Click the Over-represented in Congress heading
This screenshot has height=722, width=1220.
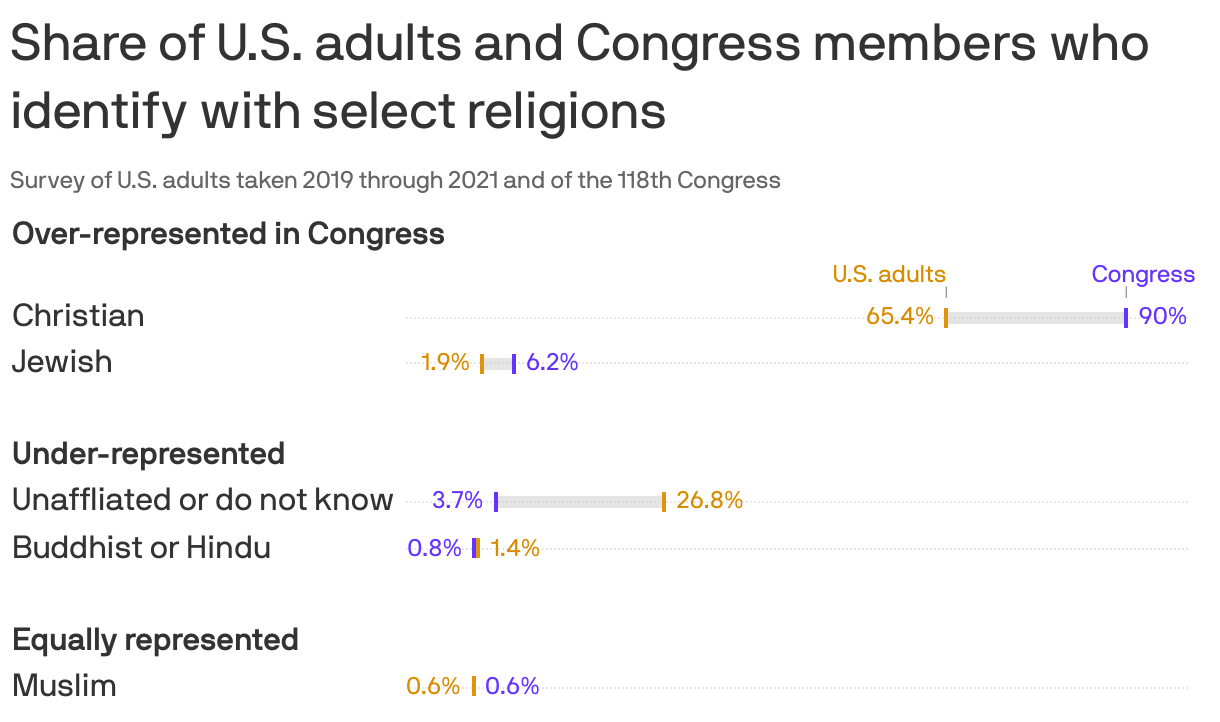click(228, 234)
